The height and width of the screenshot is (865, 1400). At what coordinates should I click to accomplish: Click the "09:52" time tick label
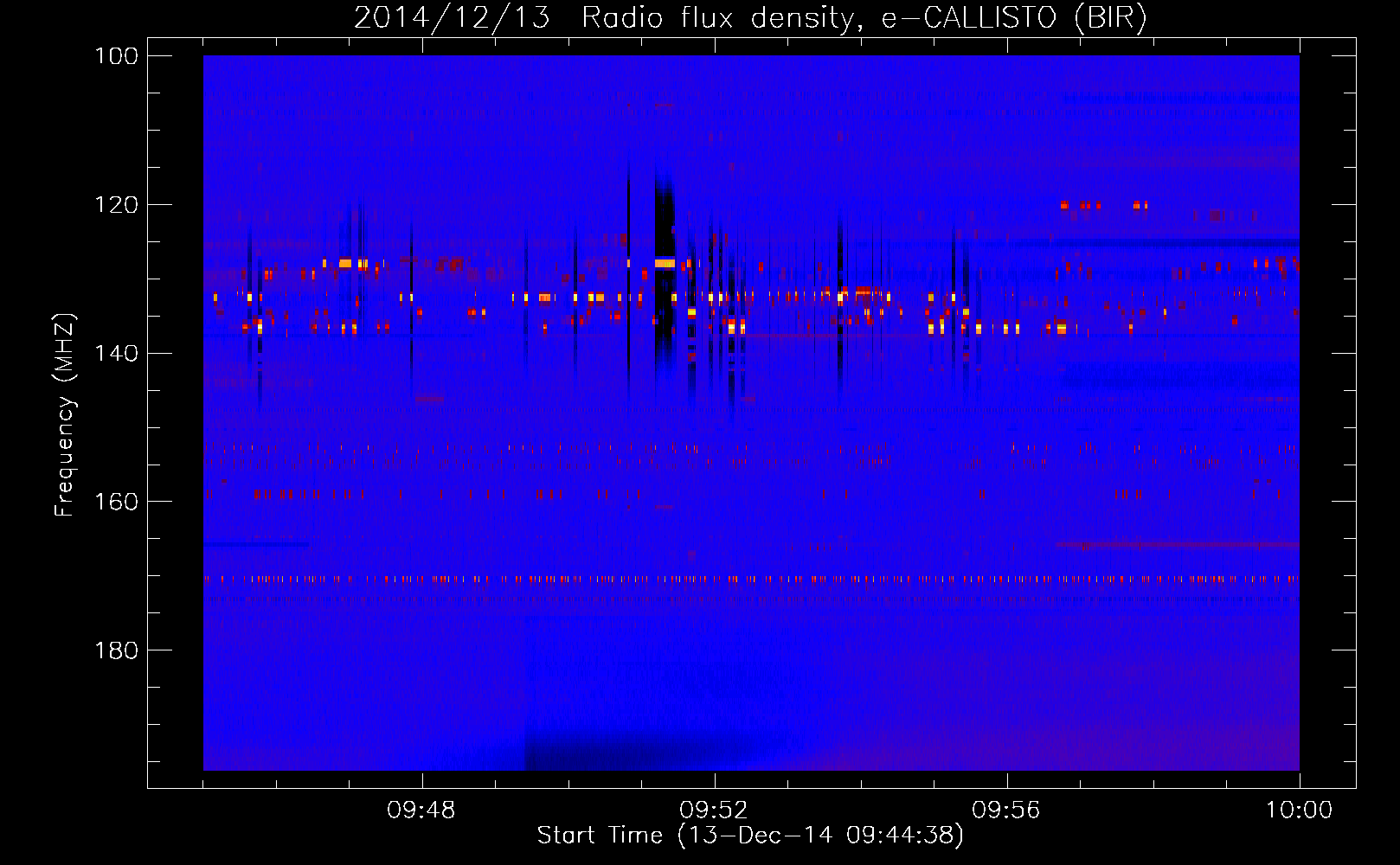pos(714,811)
